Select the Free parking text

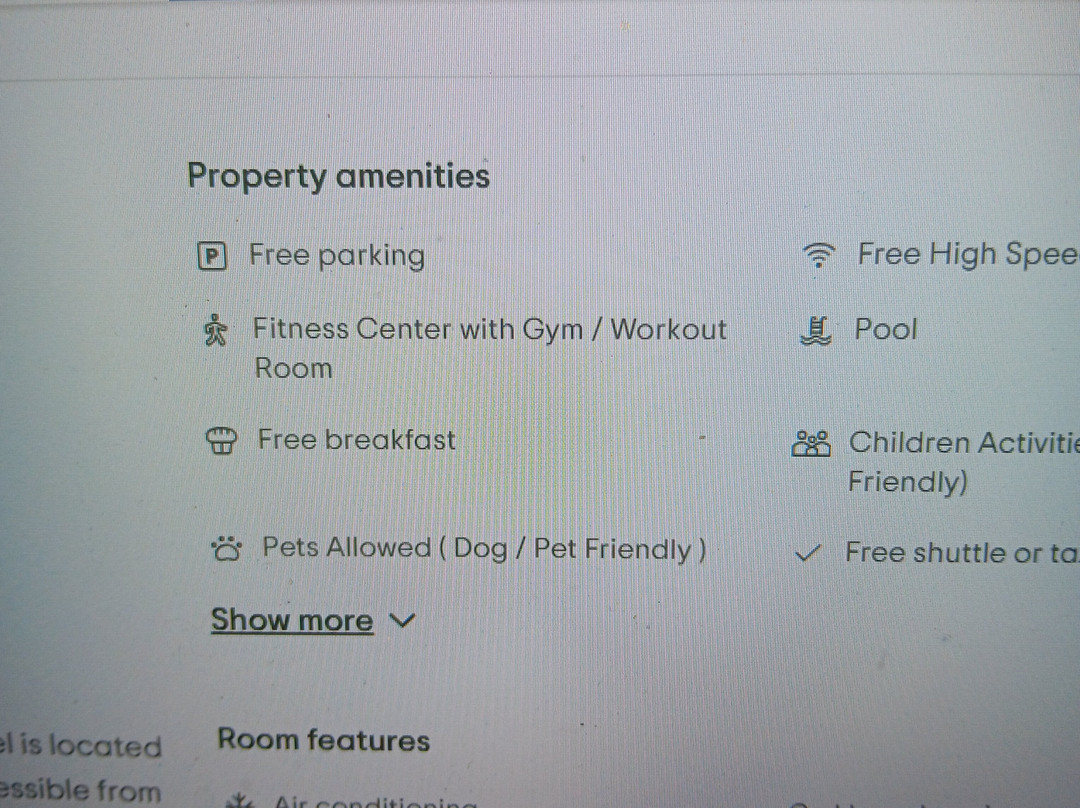pos(337,256)
